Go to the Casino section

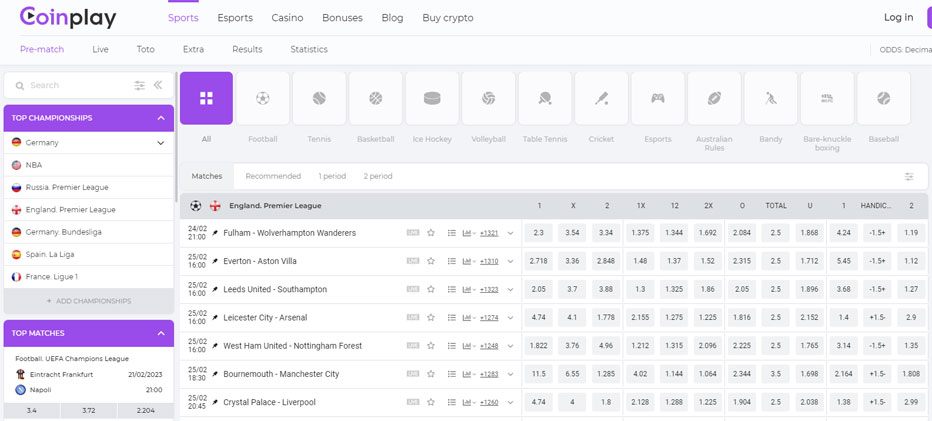pos(287,18)
